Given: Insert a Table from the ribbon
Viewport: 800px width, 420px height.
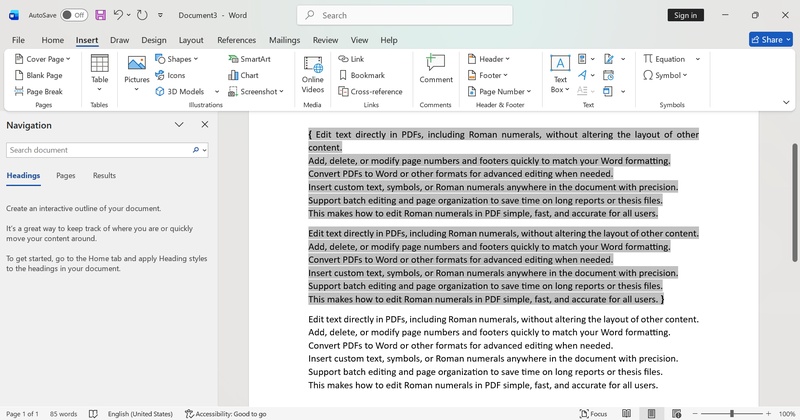Looking at the screenshot, I should click(100, 70).
